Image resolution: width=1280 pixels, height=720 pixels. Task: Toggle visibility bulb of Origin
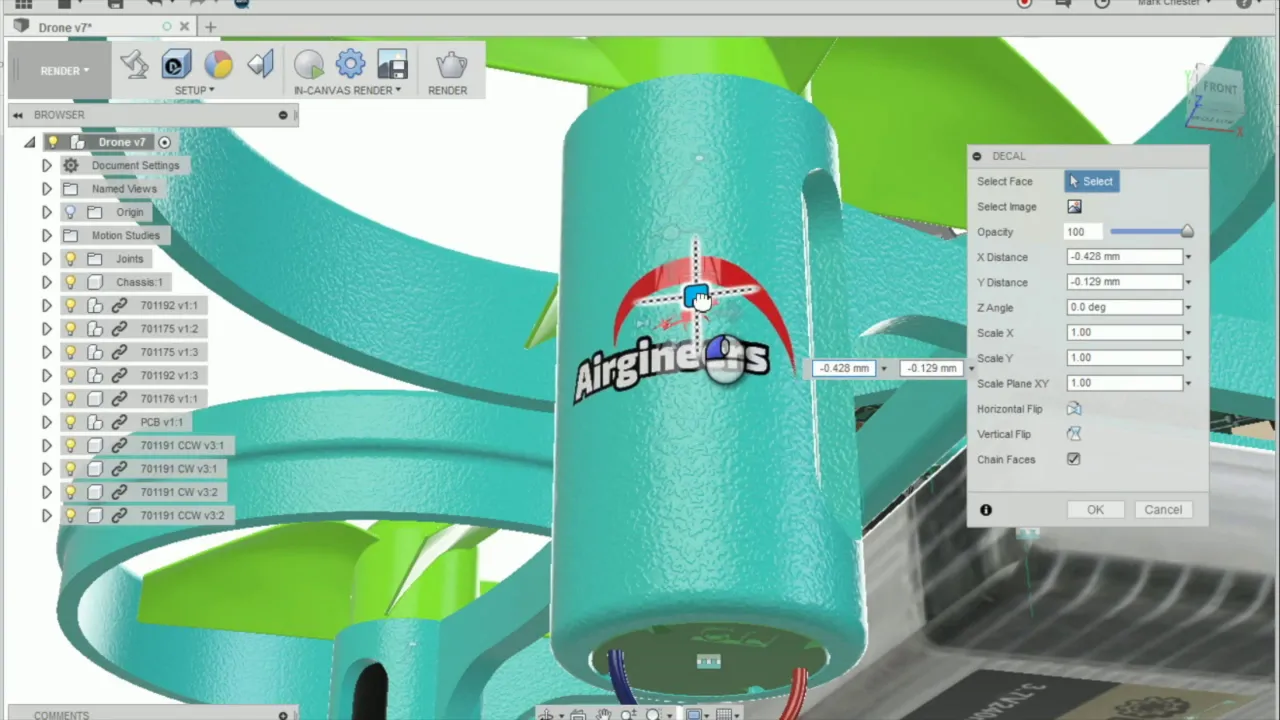70,212
